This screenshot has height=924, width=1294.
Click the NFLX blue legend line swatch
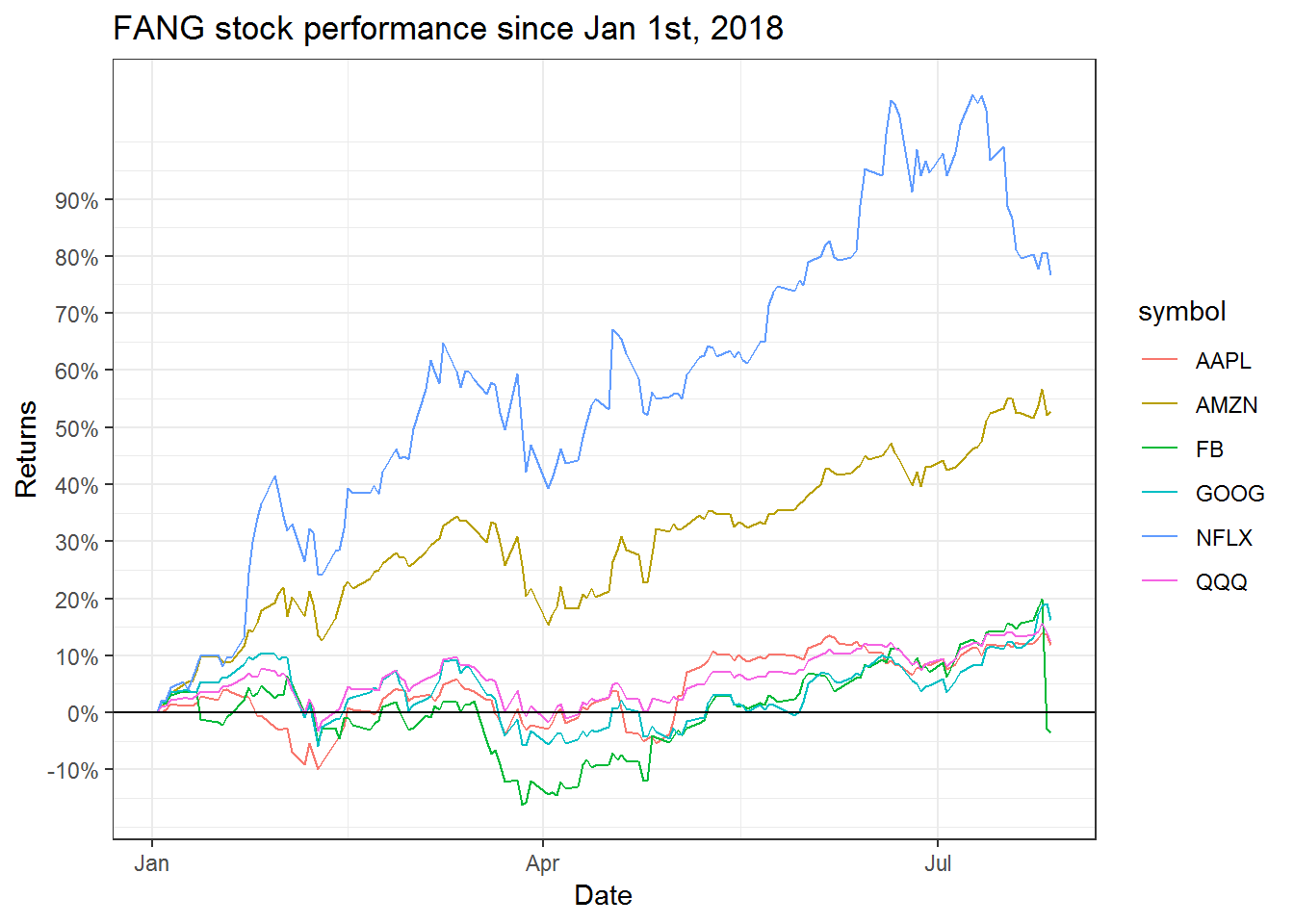1159,537
